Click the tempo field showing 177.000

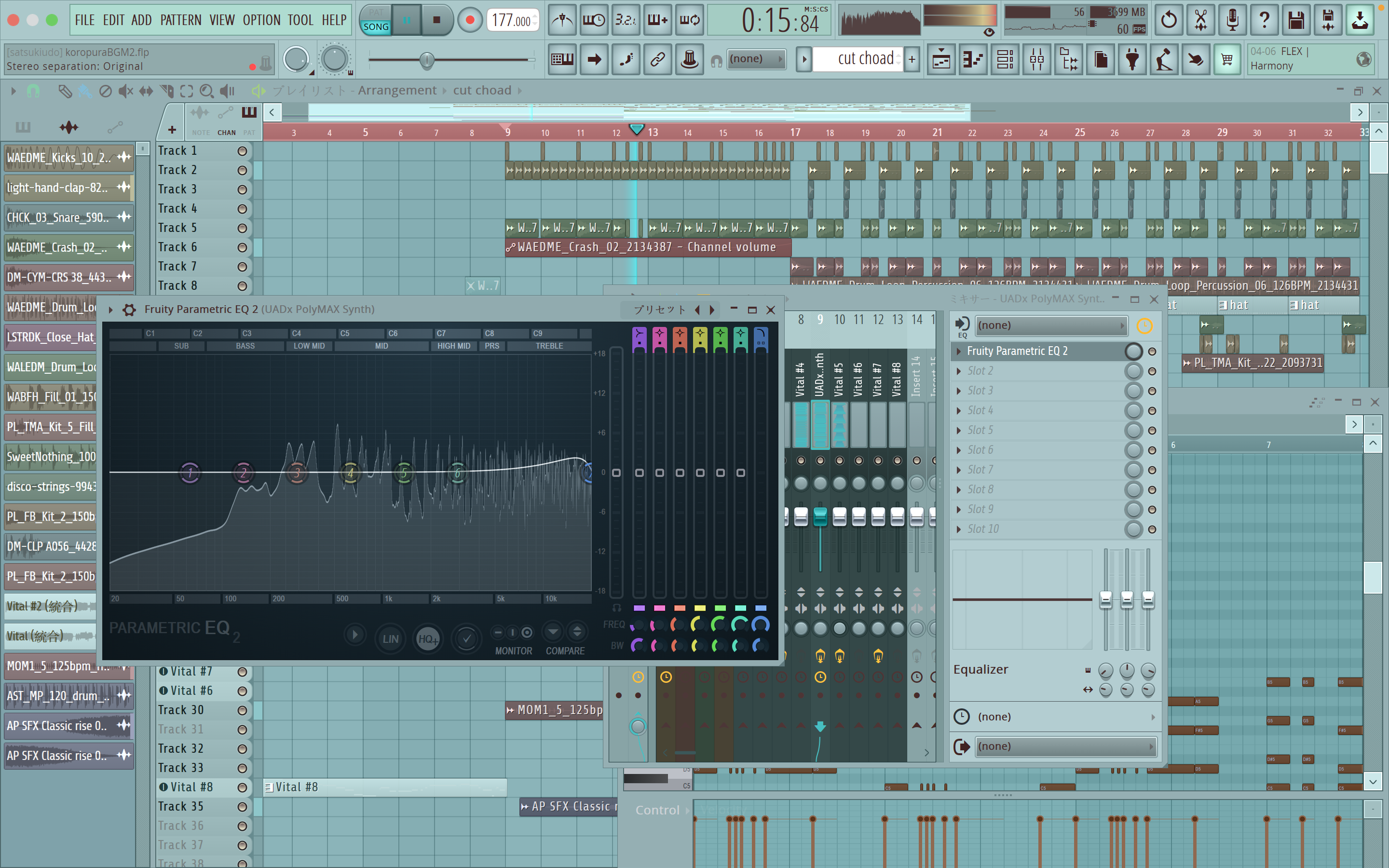tap(511, 20)
